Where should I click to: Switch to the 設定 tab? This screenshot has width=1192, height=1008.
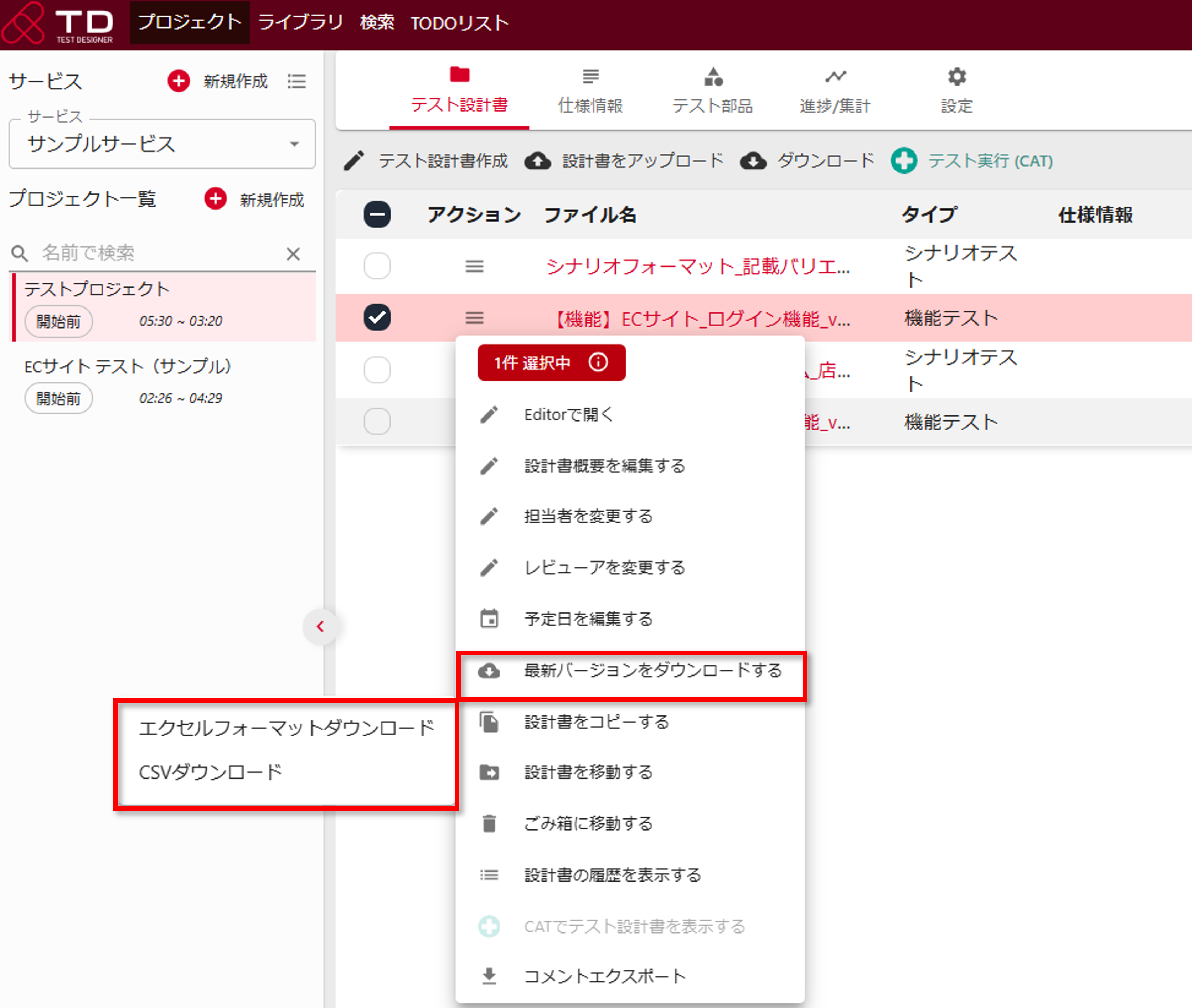point(956,91)
